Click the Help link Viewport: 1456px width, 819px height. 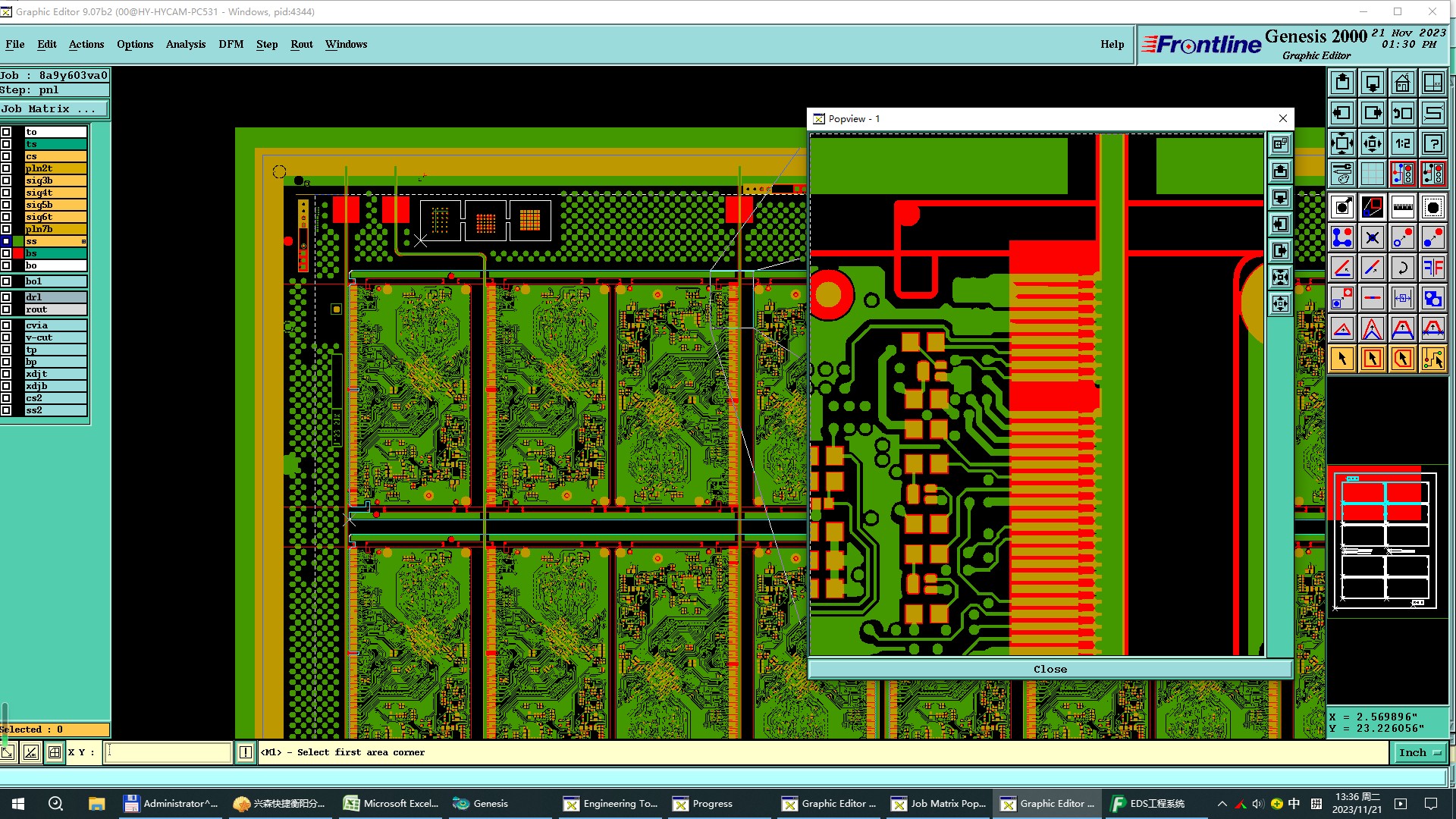pos(1112,44)
